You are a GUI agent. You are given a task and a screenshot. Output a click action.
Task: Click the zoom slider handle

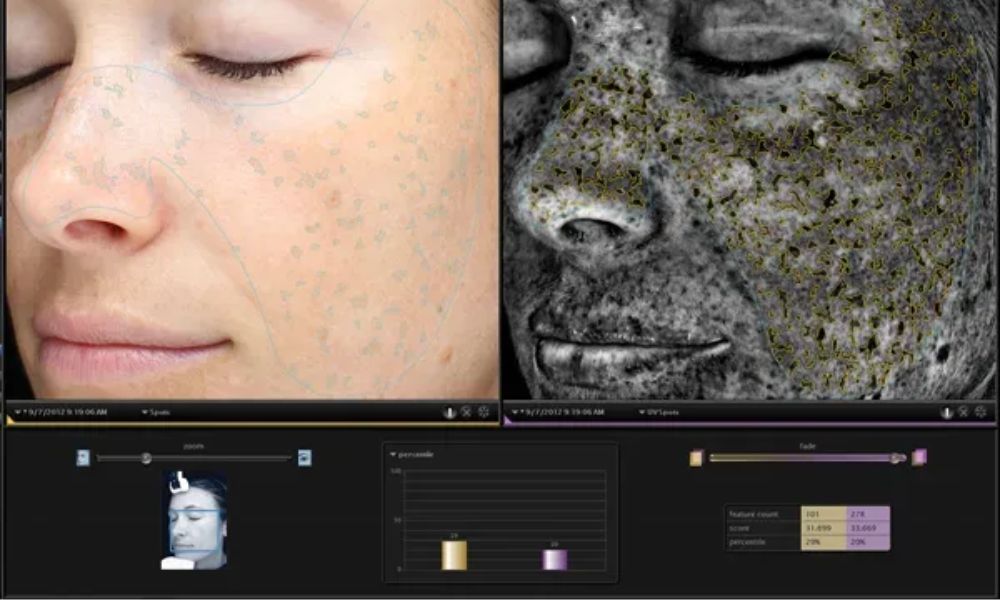[146, 458]
